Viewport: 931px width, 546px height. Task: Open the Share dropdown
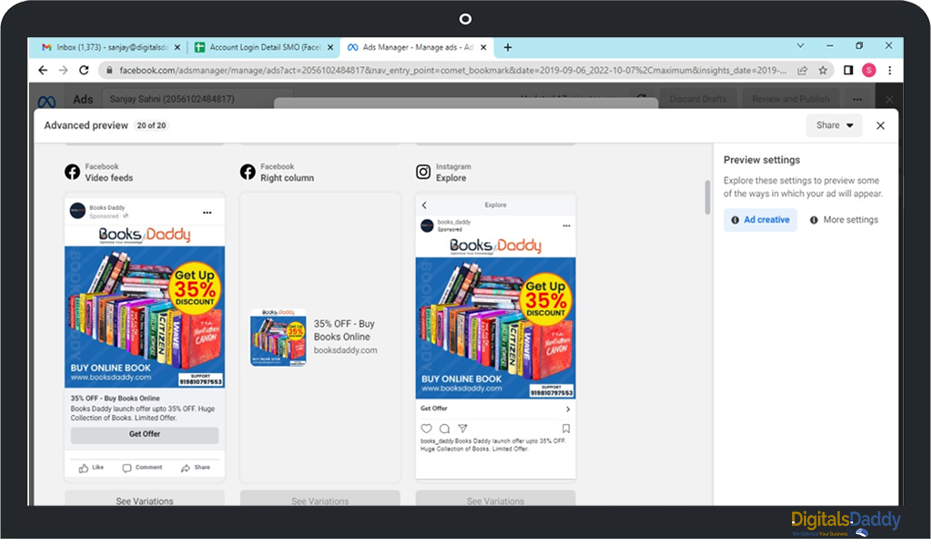(834, 125)
